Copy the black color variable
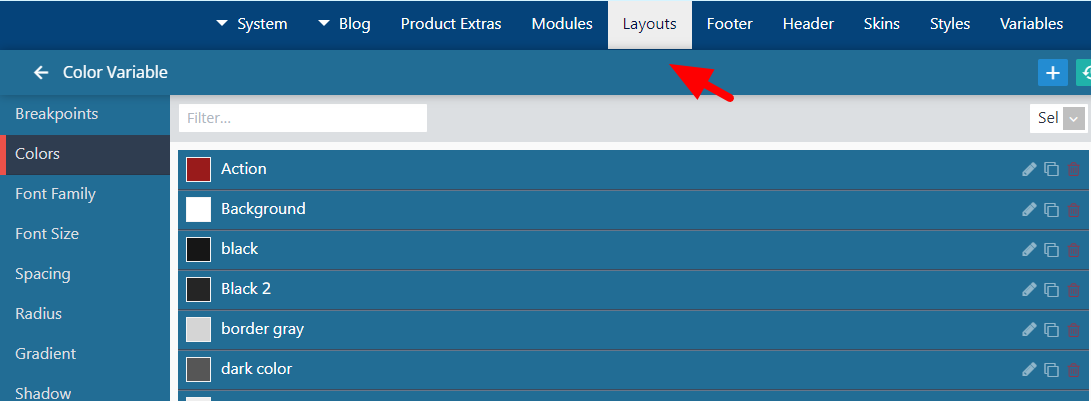Viewport: 1091px width, 401px height. [1051, 249]
